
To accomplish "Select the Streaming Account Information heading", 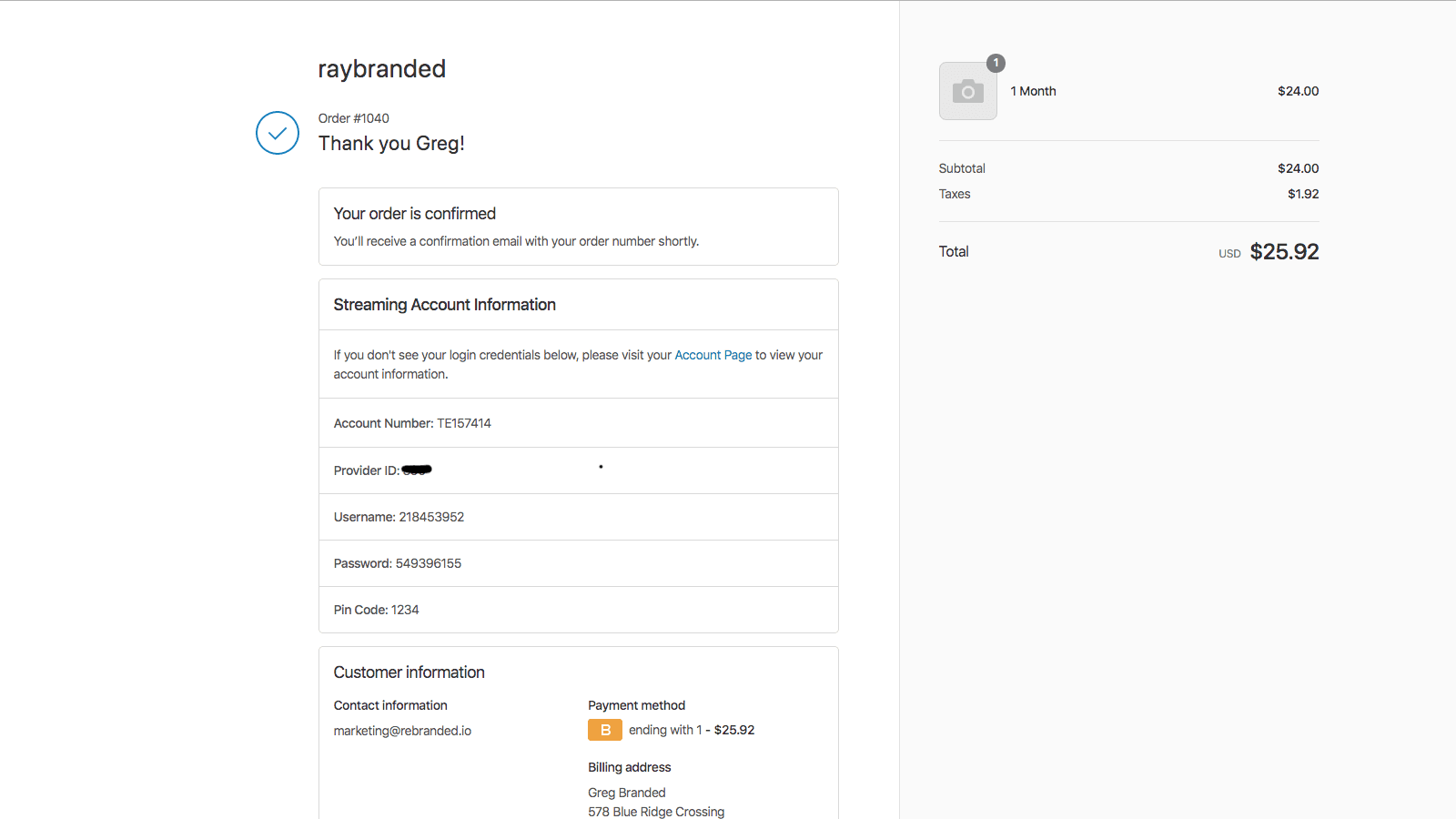I will tap(444, 304).
